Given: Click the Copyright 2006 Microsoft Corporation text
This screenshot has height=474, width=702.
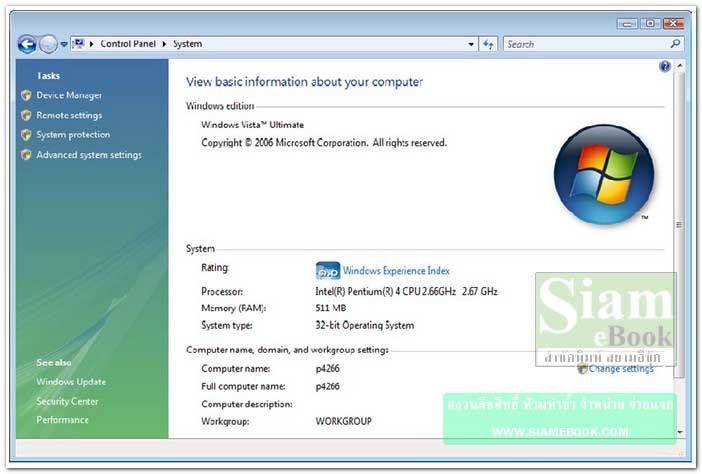Looking at the screenshot, I should coord(324,143).
